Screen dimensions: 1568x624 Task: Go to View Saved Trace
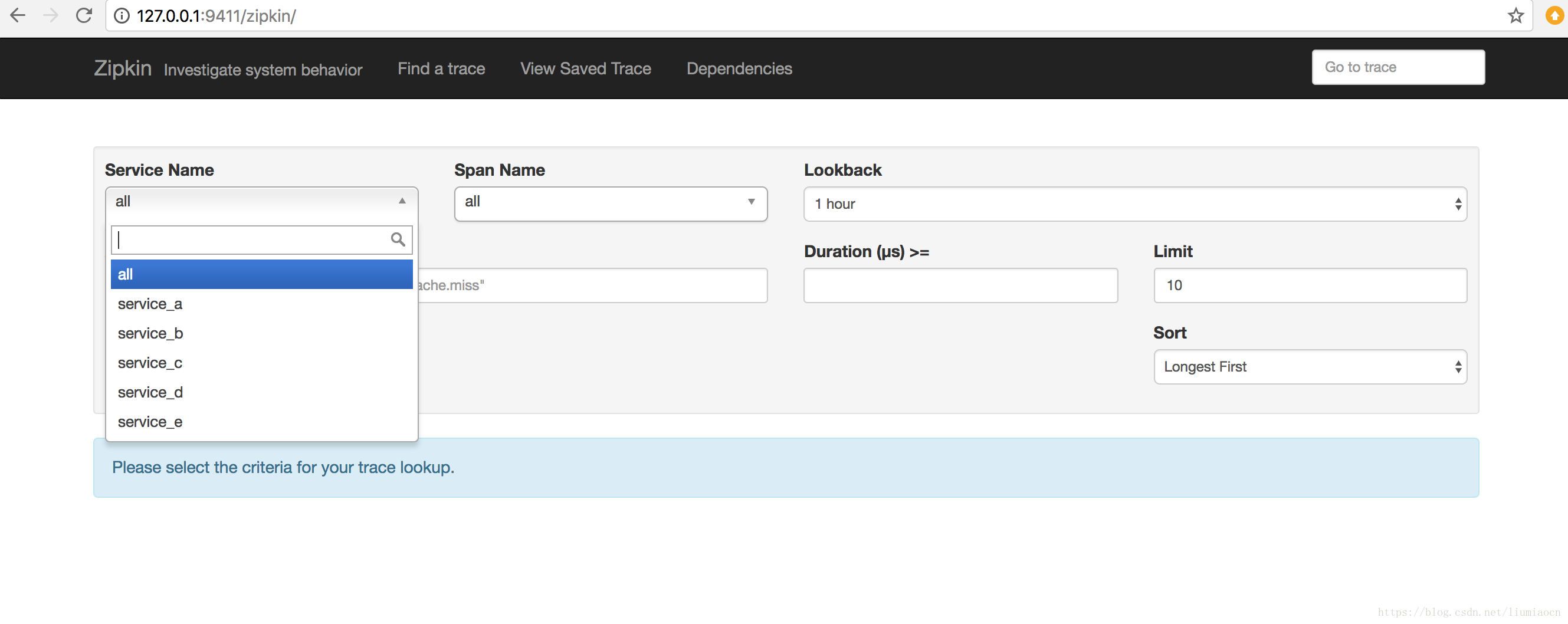click(585, 68)
